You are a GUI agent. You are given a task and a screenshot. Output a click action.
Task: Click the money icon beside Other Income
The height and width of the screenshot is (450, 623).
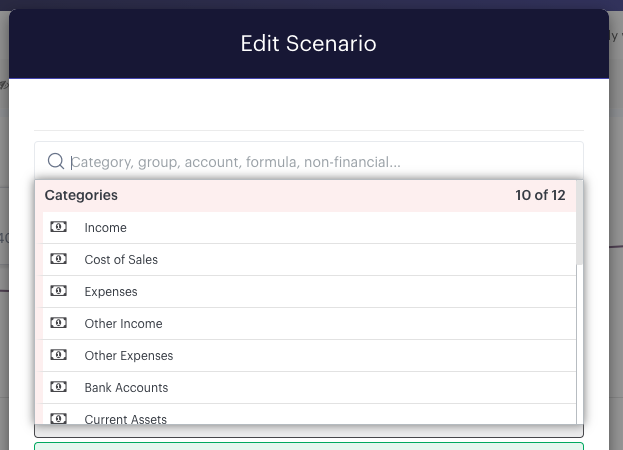[58, 323]
